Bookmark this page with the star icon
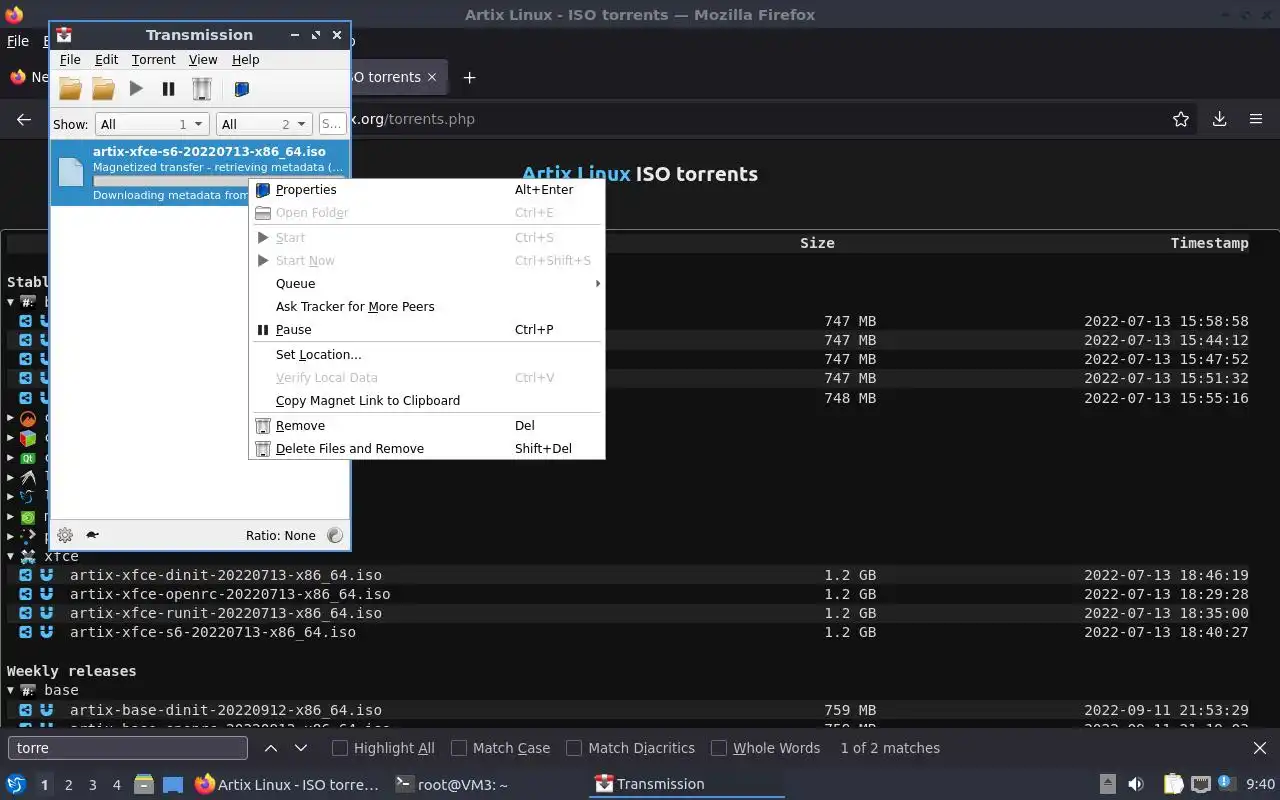 (x=1181, y=119)
